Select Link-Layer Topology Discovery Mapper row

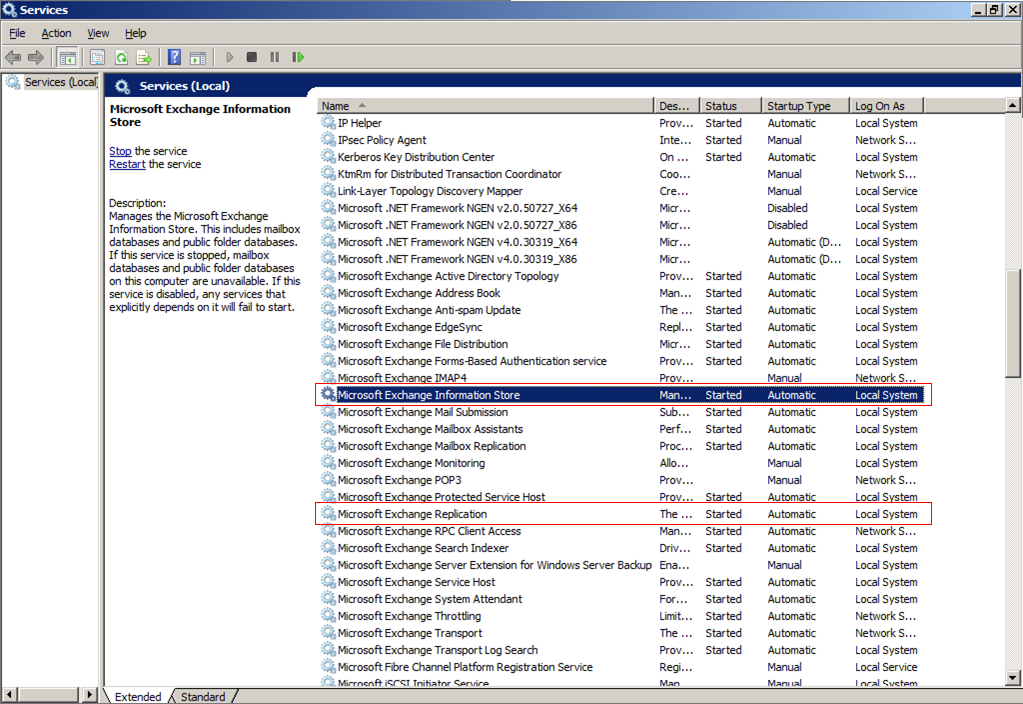coord(622,191)
